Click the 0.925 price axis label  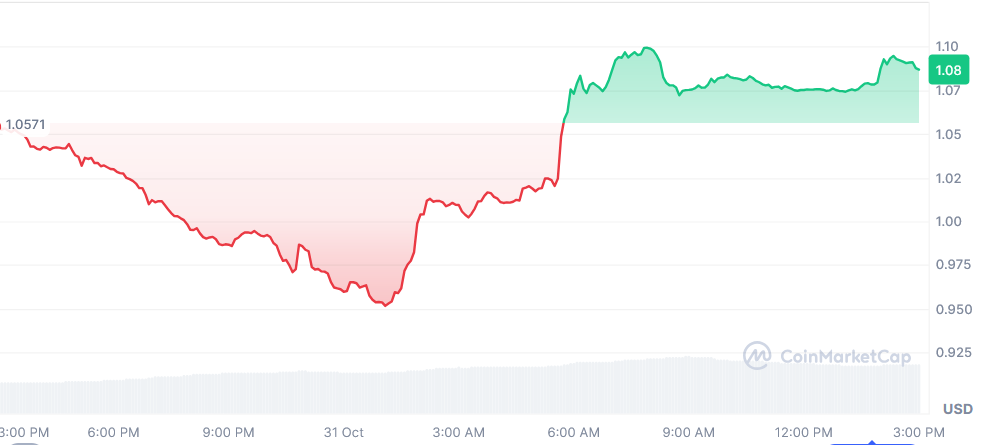click(951, 352)
